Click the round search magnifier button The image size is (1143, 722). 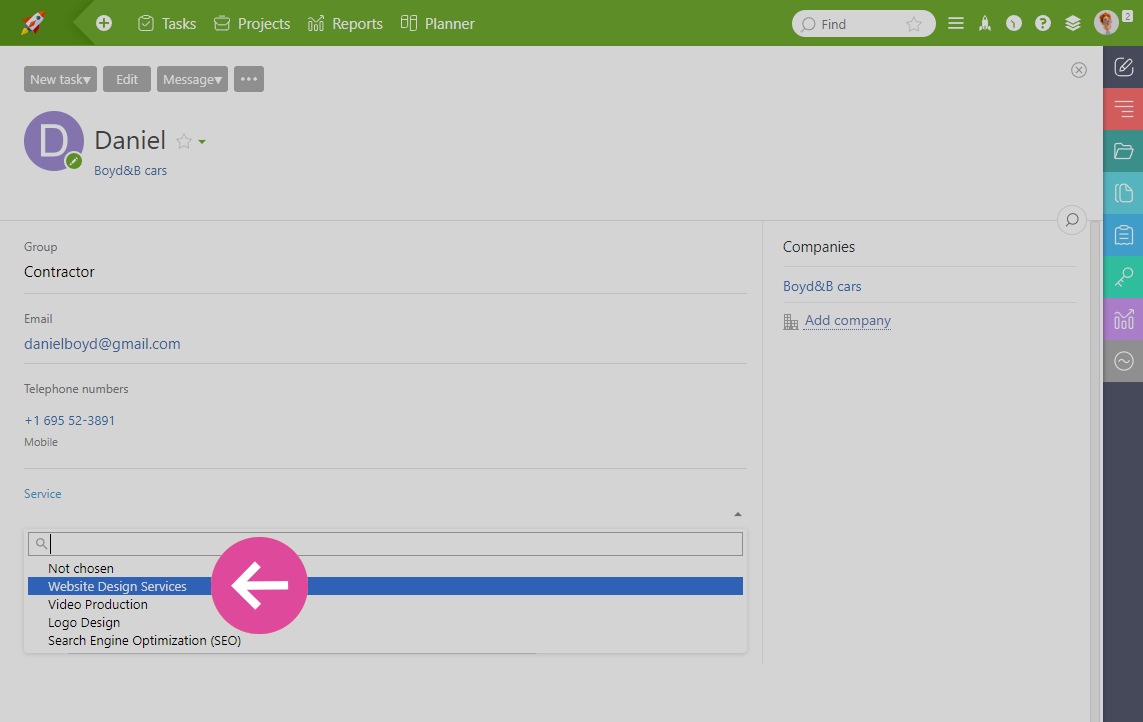click(1072, 220)
